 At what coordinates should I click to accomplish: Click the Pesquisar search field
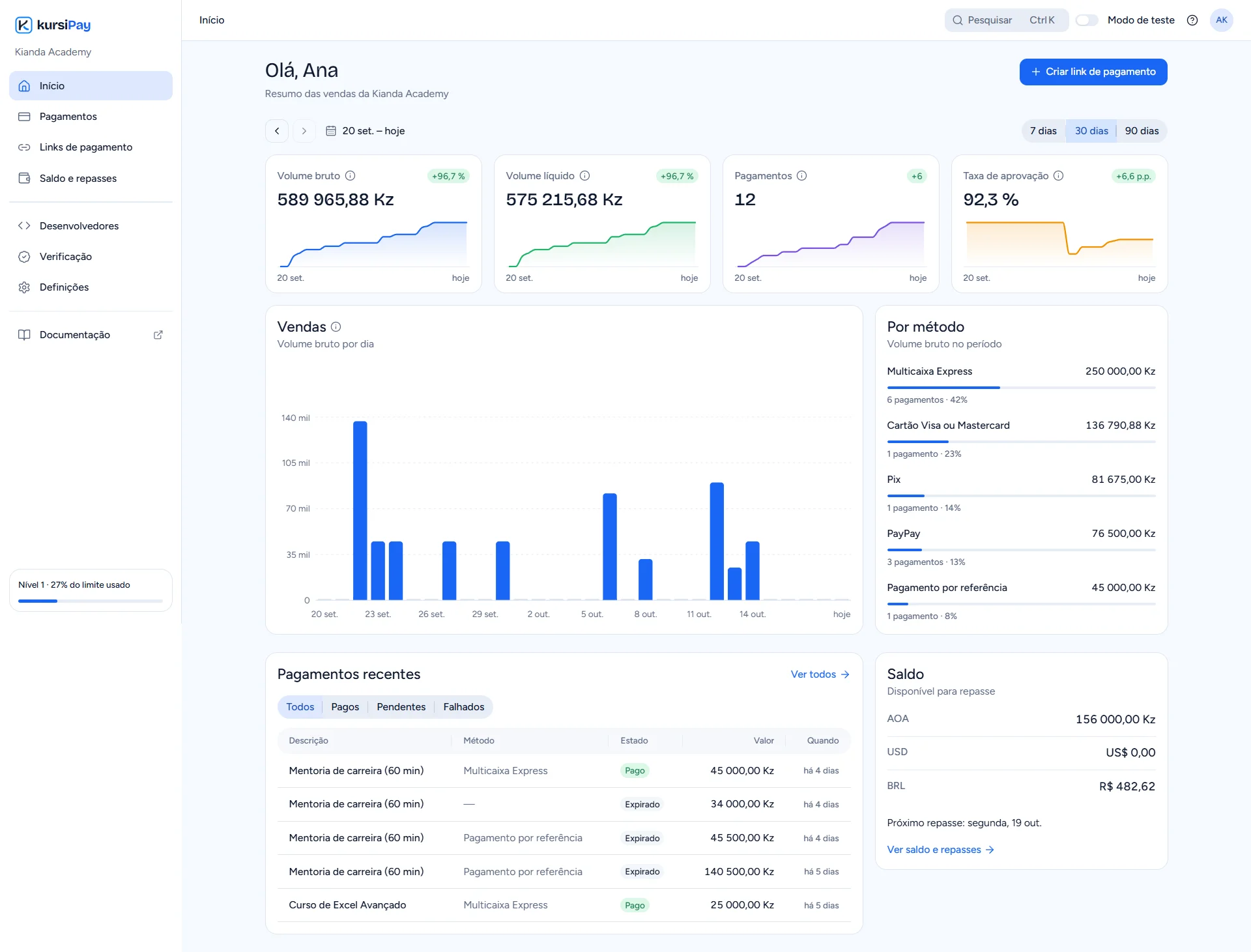point(1006,20)
